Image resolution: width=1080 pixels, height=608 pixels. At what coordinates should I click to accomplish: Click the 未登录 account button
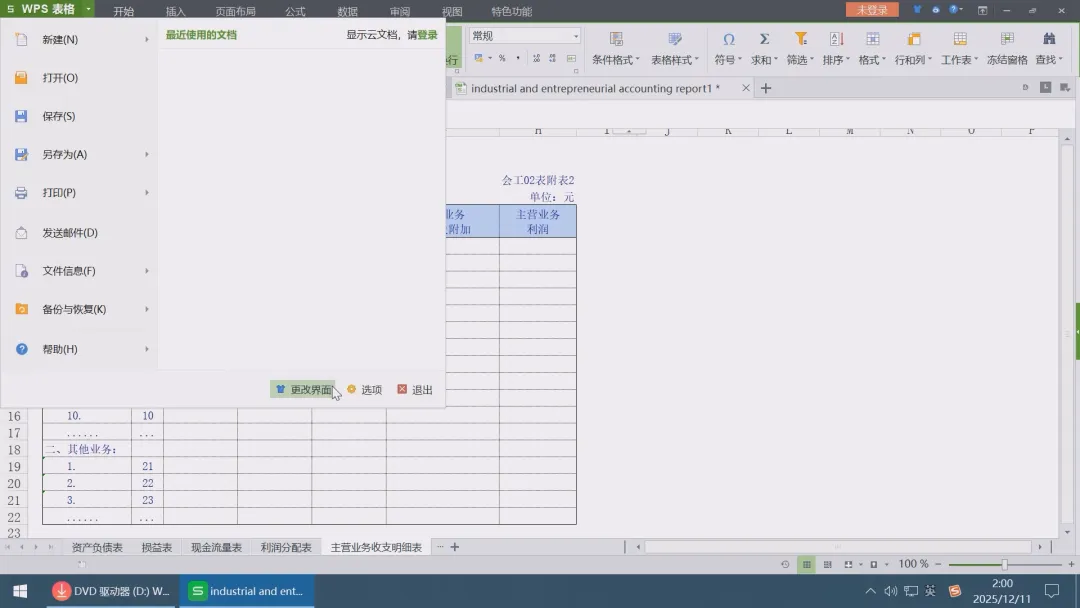pos(872,10)
